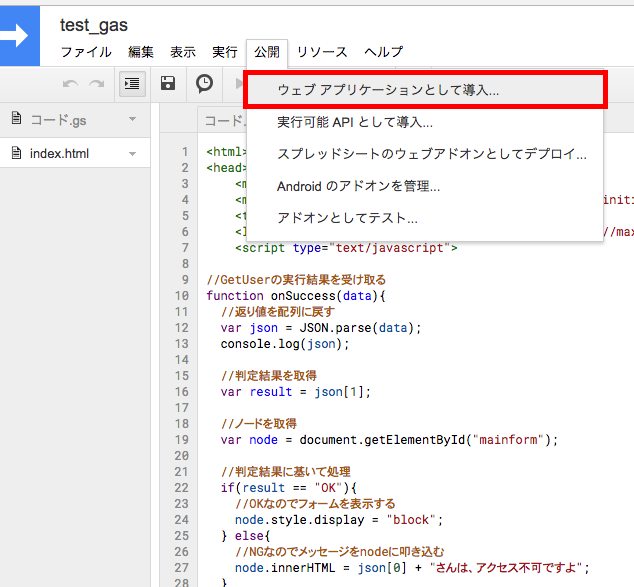Open the 表示 menu

(x=183, y=52)
